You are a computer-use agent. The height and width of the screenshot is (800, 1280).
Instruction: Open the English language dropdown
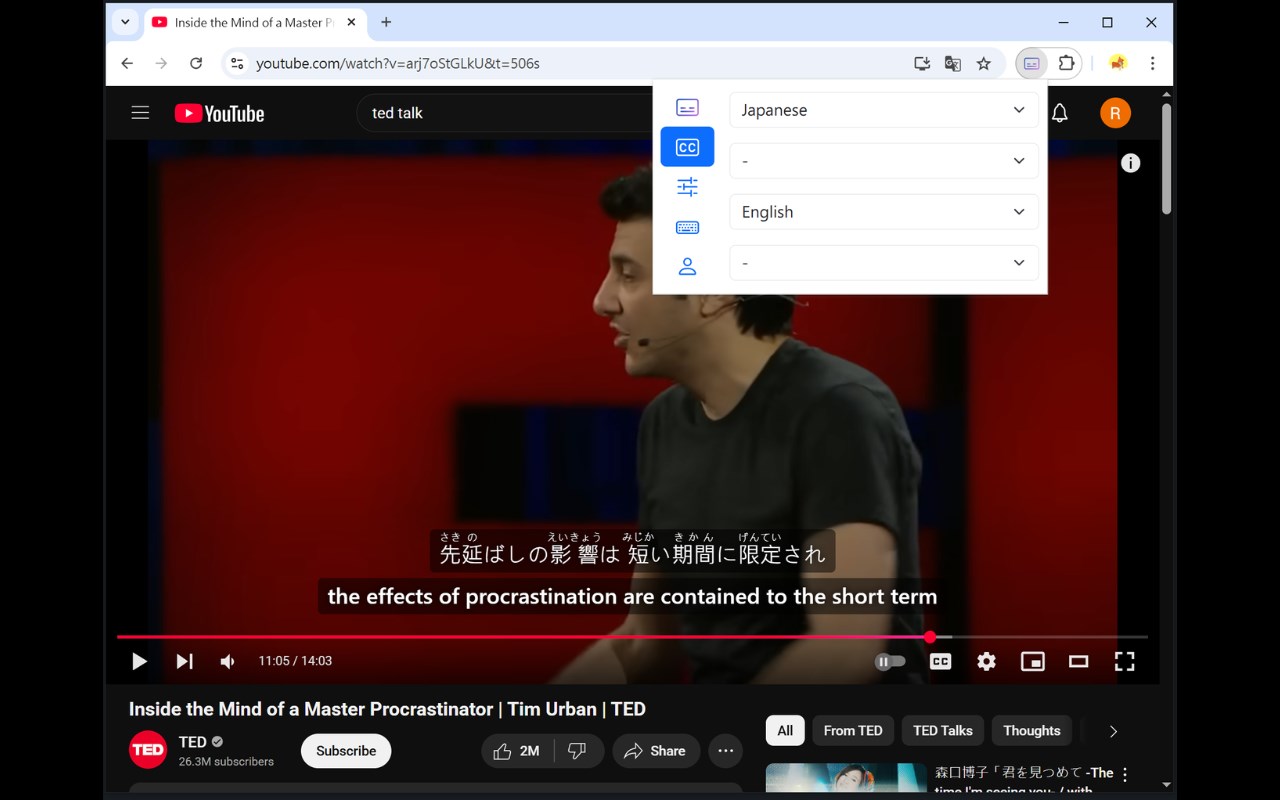click(883, 212)
